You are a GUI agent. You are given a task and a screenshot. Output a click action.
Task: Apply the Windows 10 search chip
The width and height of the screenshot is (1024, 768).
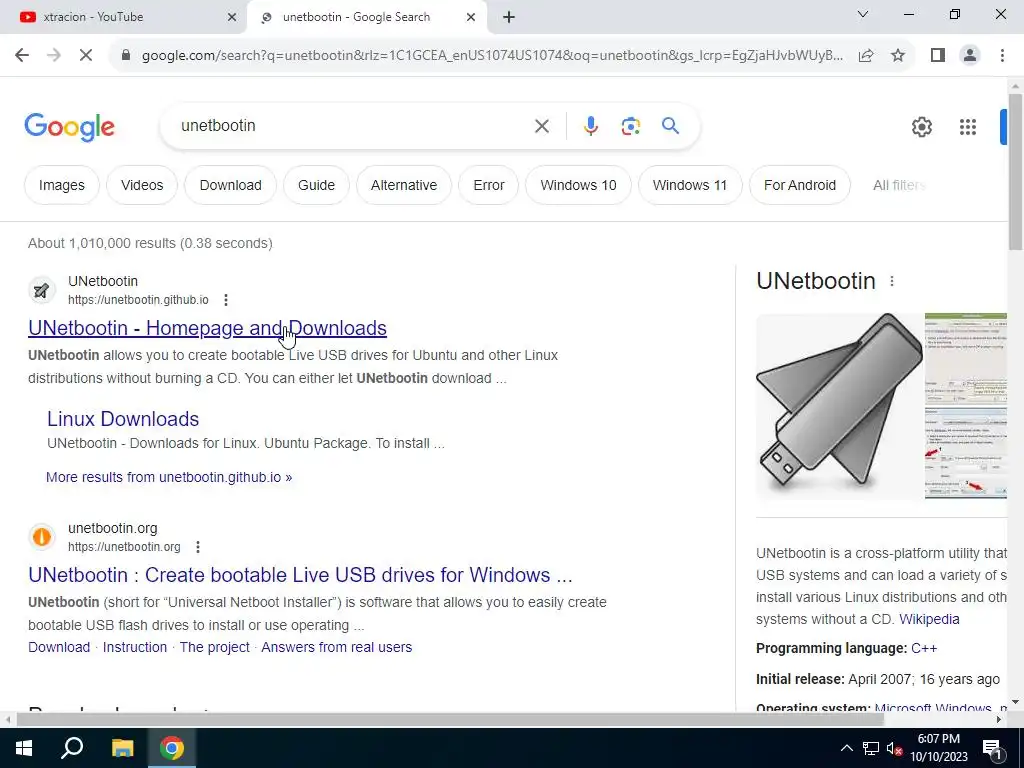click(x=578, y=185)
